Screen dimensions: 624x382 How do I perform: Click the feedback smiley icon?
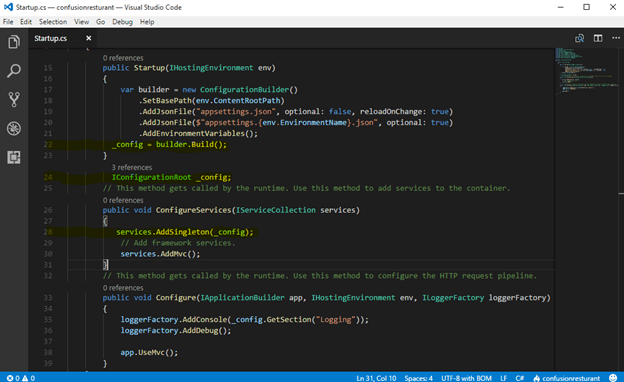(x=613, y=378)
